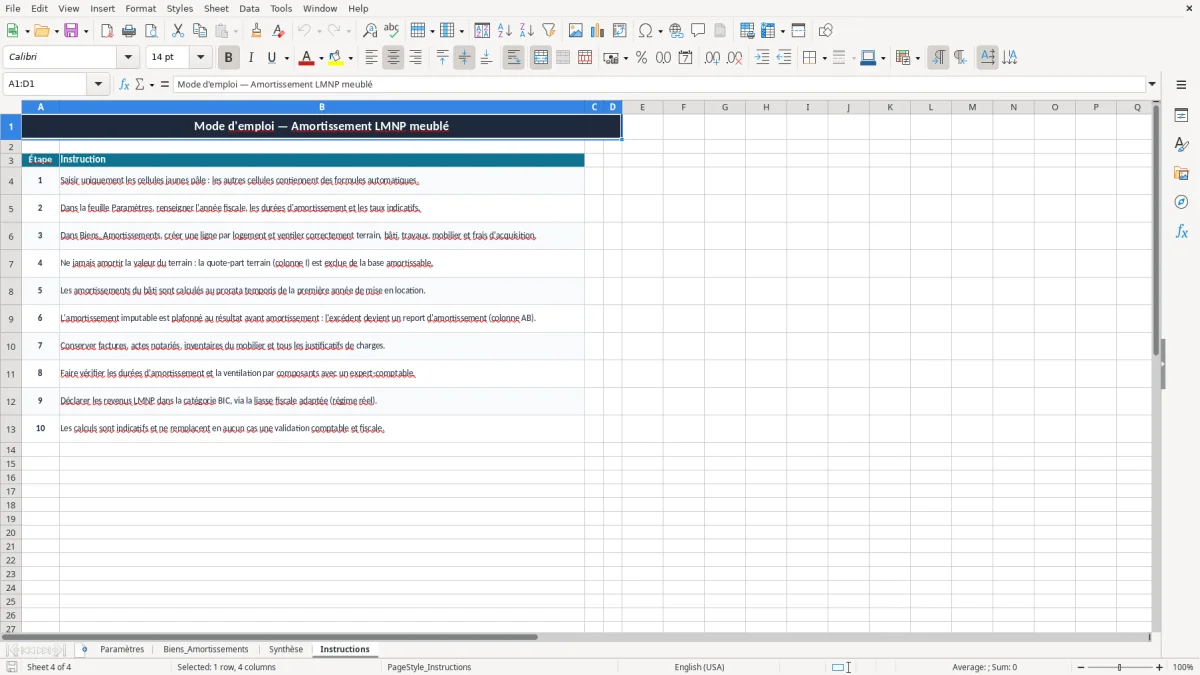Cut selection with the scissors icon
The image size is (1200, 675).
177,31
